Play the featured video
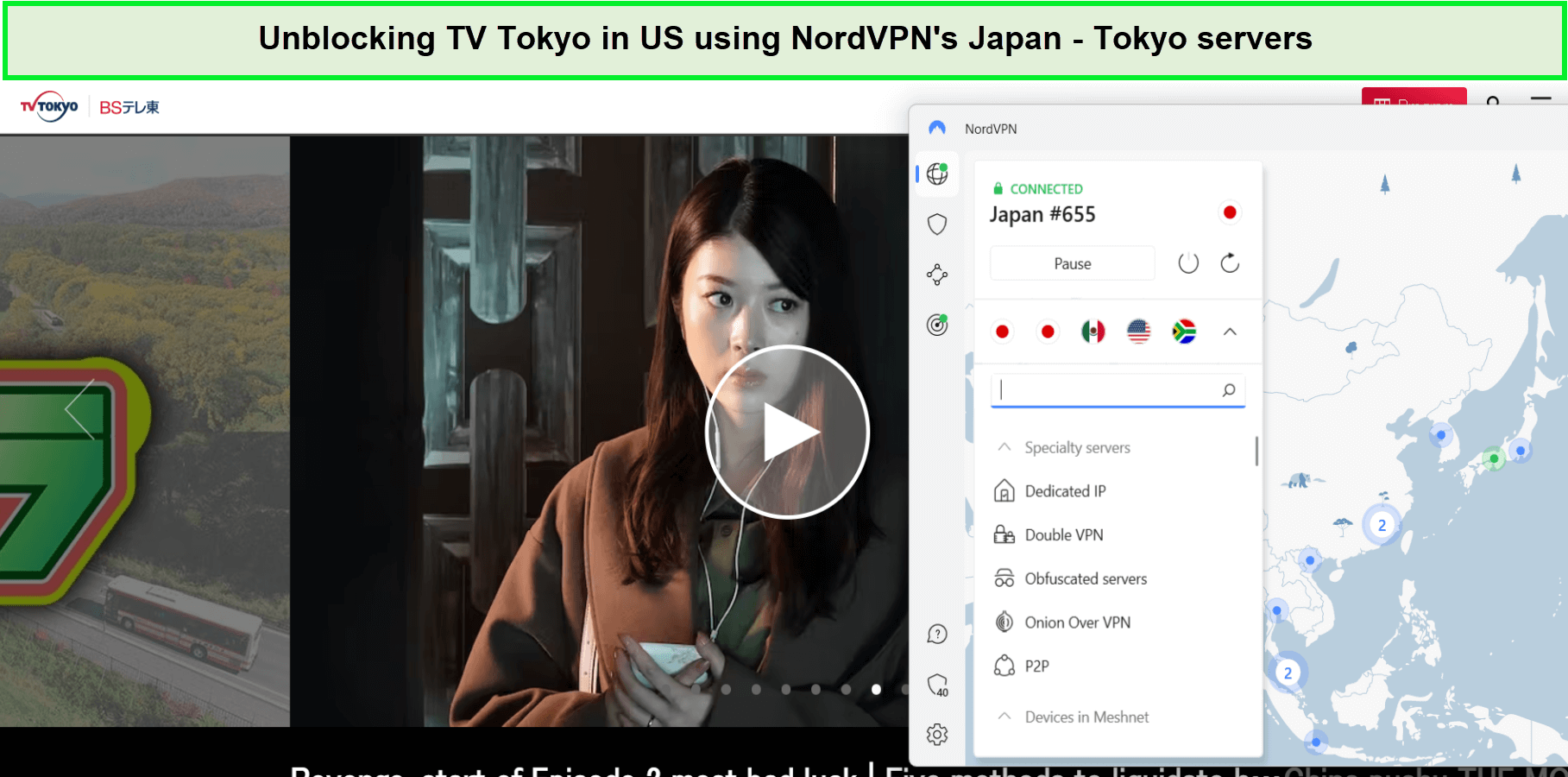 [787, 432]
